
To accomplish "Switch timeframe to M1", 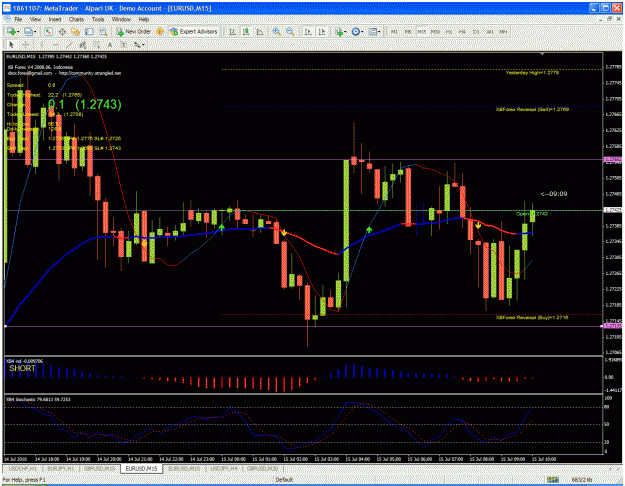I will click(395, 31).
